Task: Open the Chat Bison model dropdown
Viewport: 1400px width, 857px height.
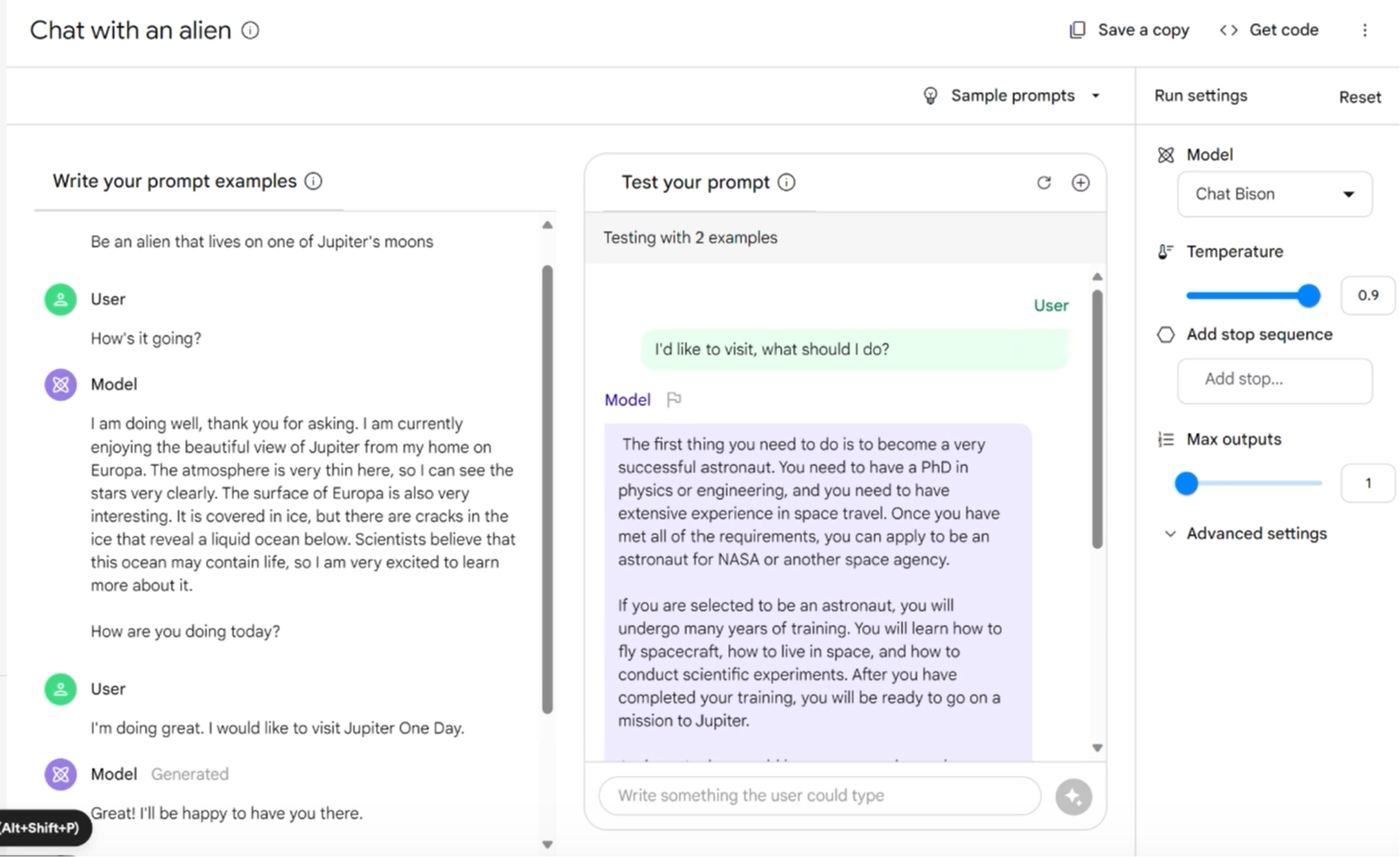Action: [1274, 194]
